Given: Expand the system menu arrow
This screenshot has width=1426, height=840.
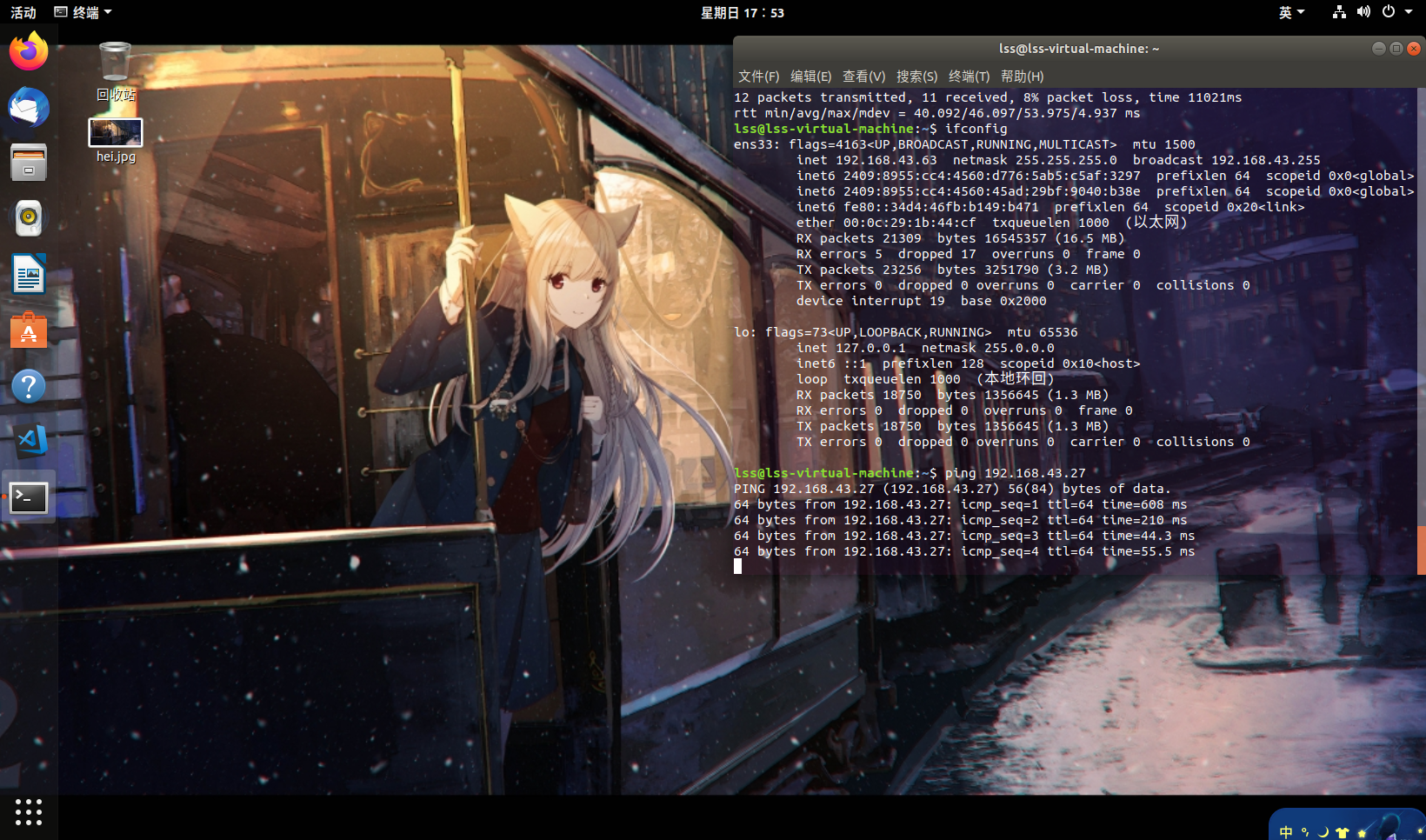Looking at the screenshot, I should click(x=1409, y=12).
